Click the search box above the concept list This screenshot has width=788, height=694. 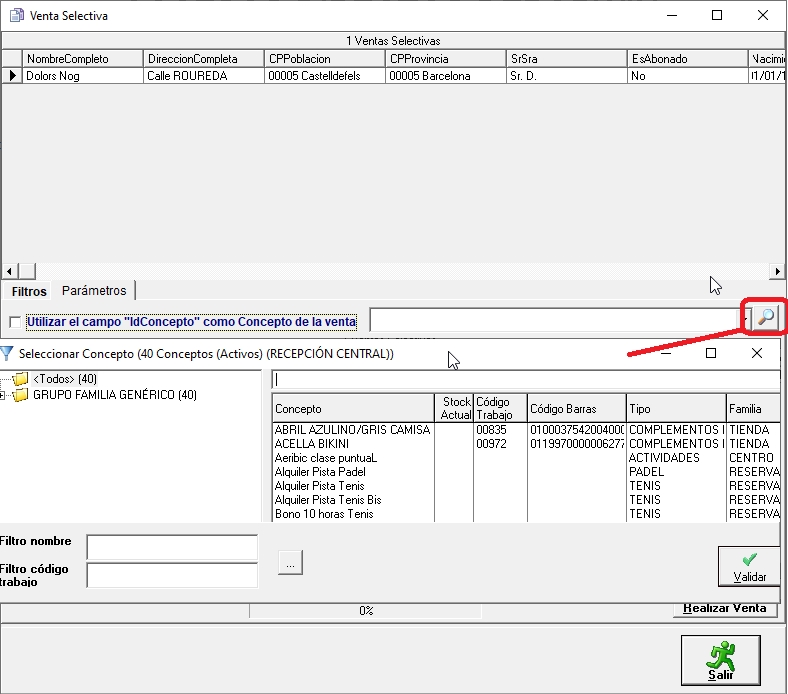[526, 380]
